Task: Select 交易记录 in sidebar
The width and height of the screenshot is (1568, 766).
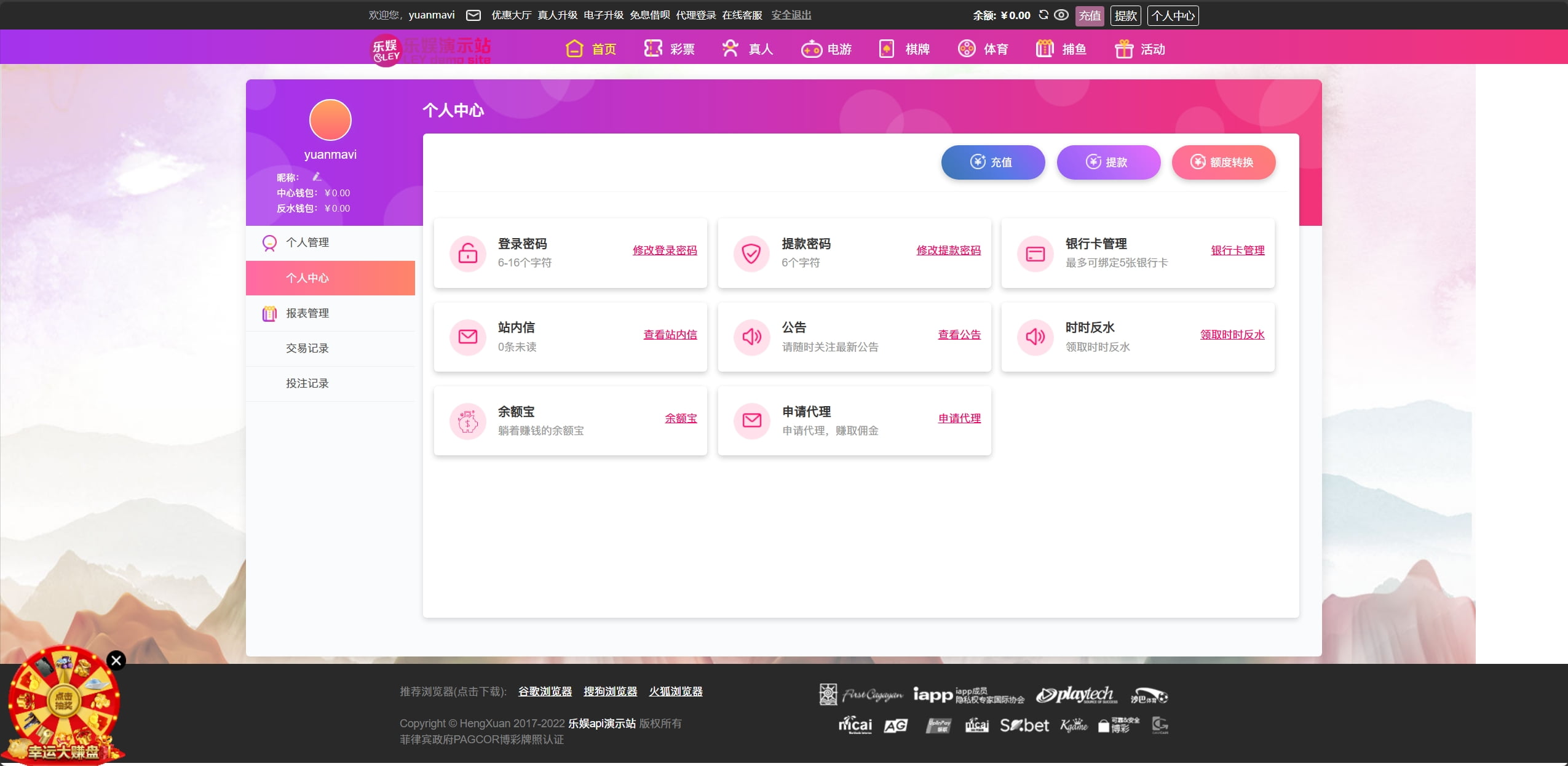Action: (307, 348)
